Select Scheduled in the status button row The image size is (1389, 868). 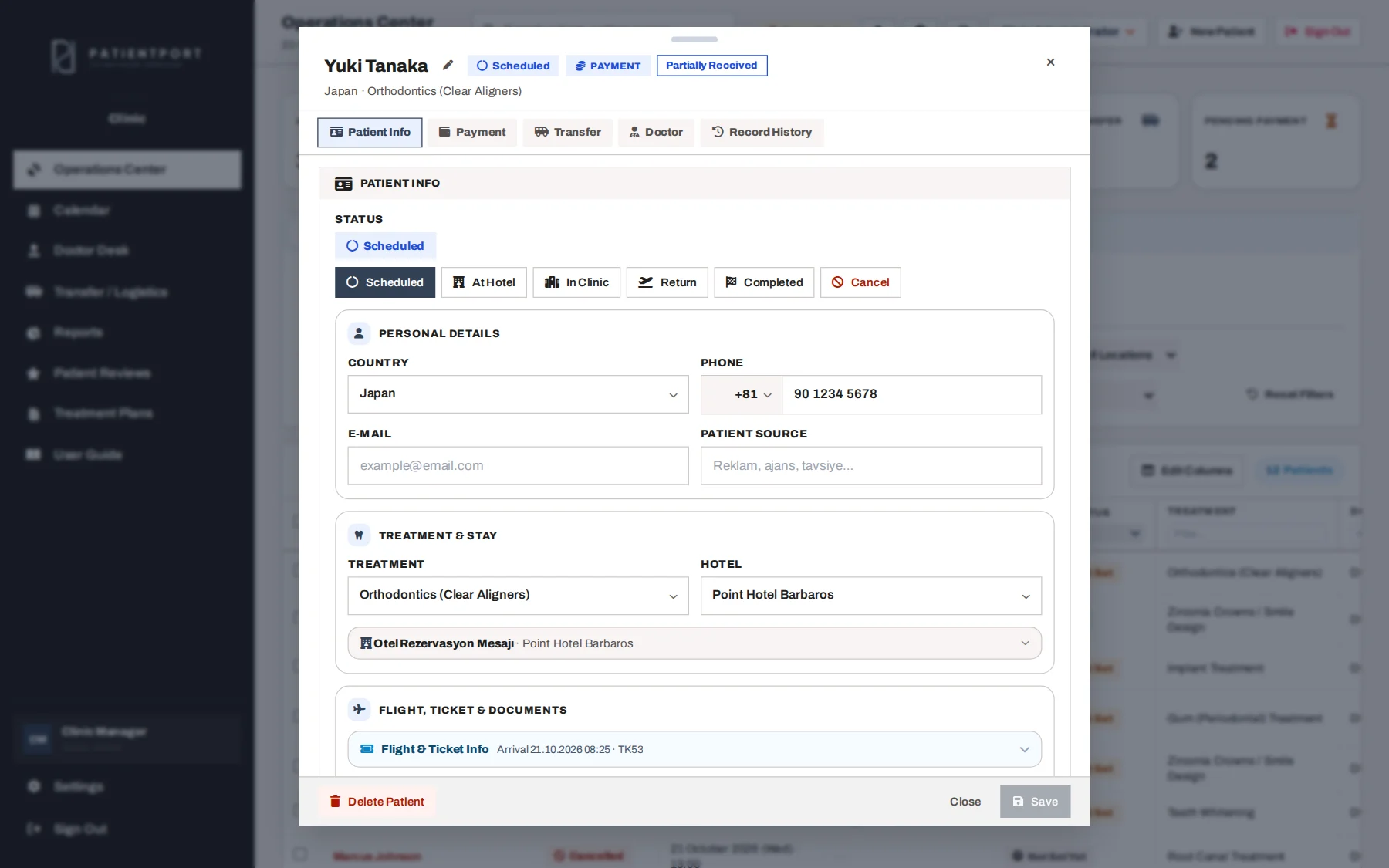click(385, 282)
